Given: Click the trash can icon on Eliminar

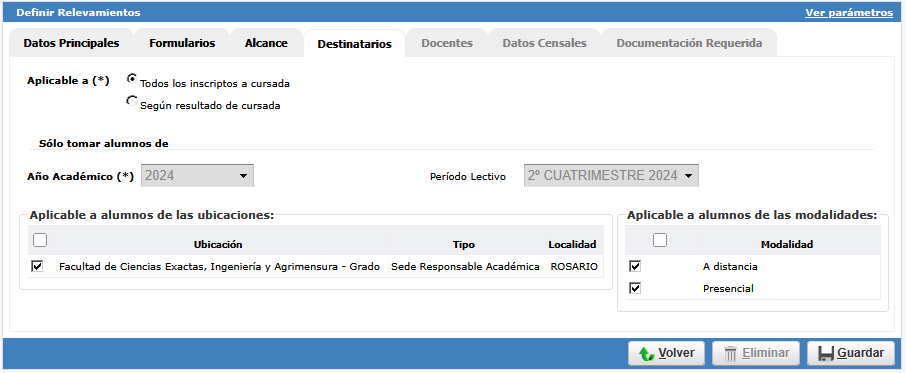Looking at the screenshot, I should tap(731, 353).
